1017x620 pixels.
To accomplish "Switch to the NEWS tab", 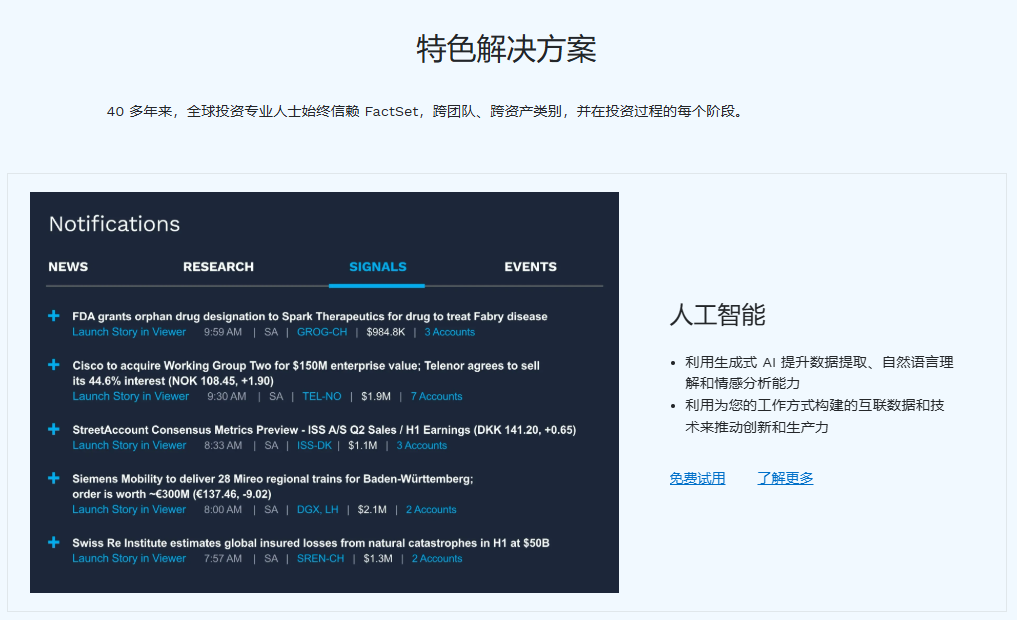I will (68, 267).
